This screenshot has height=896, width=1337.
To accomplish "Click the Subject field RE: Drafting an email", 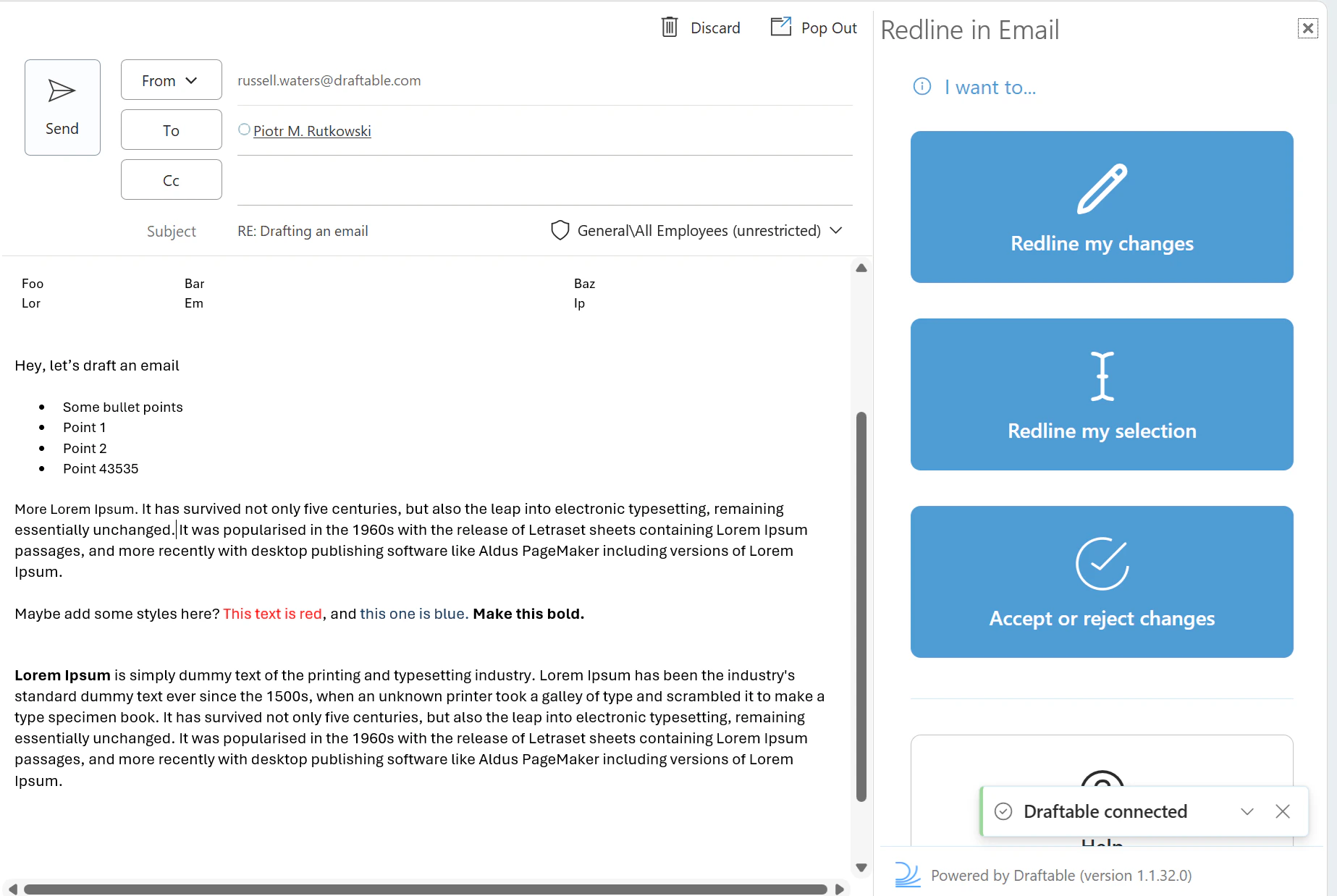I will click(303, 231).
